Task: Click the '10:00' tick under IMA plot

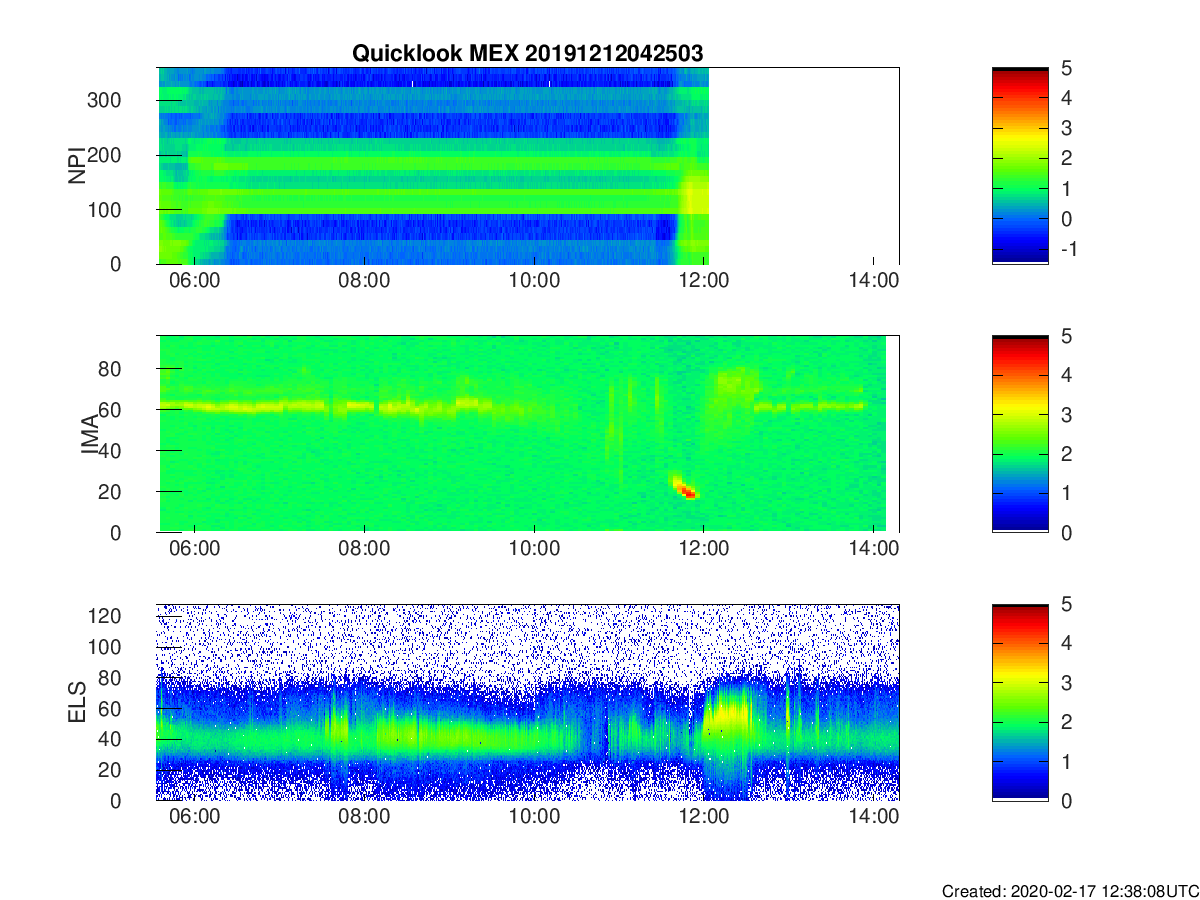Action: pos(534,549)
